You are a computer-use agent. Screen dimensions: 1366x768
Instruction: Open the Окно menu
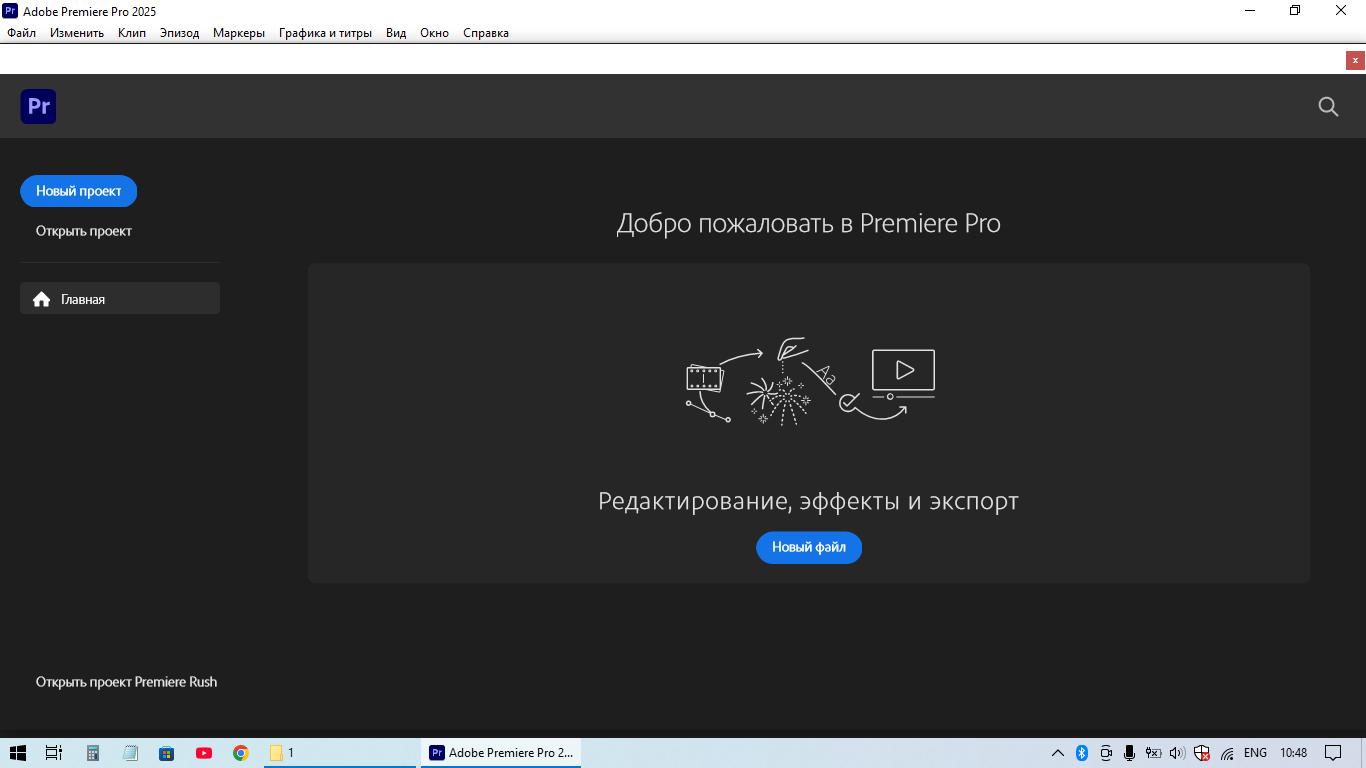[x=434, y=33]
